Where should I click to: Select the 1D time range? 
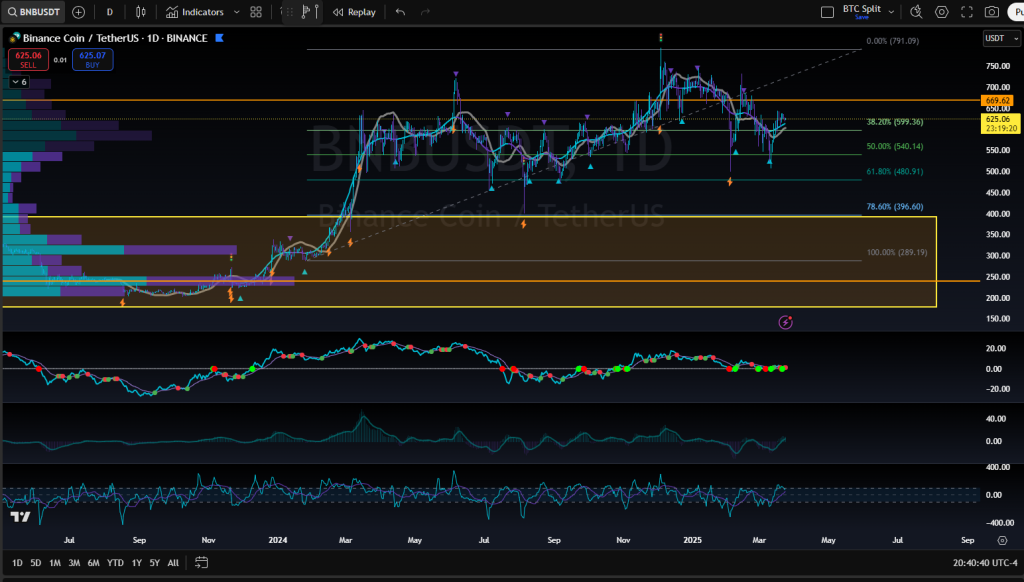17,562
